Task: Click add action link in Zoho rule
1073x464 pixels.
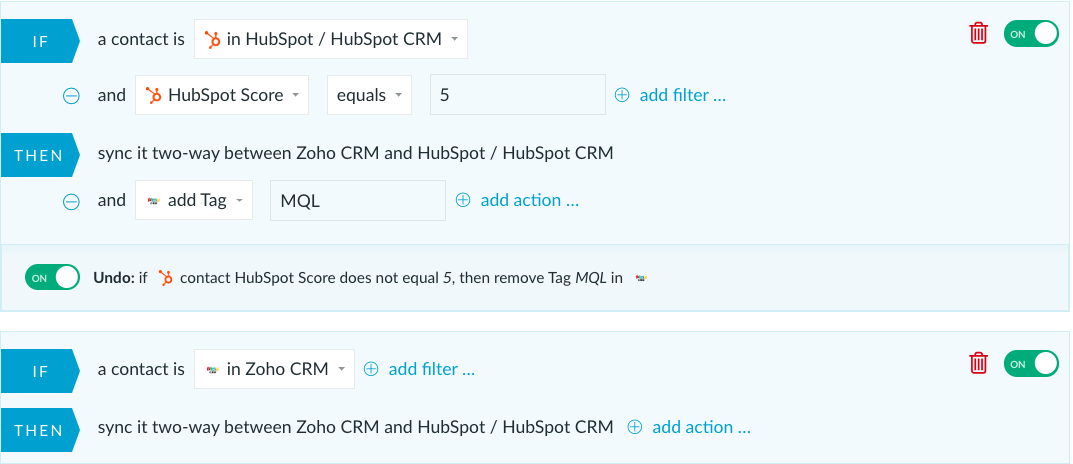Action: pyautogui.click(x=701, y=427)
